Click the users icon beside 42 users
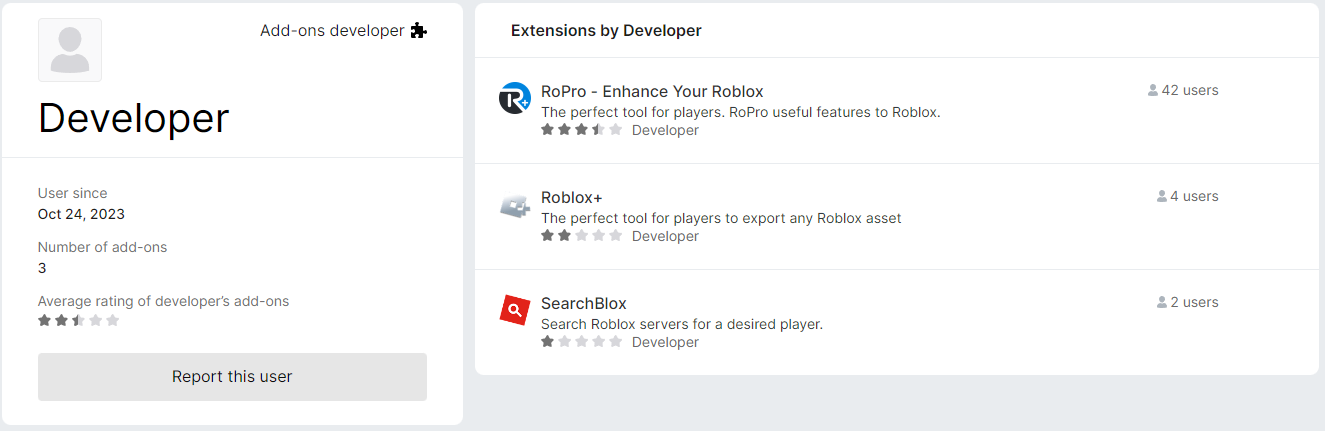 pos(1153,90)
